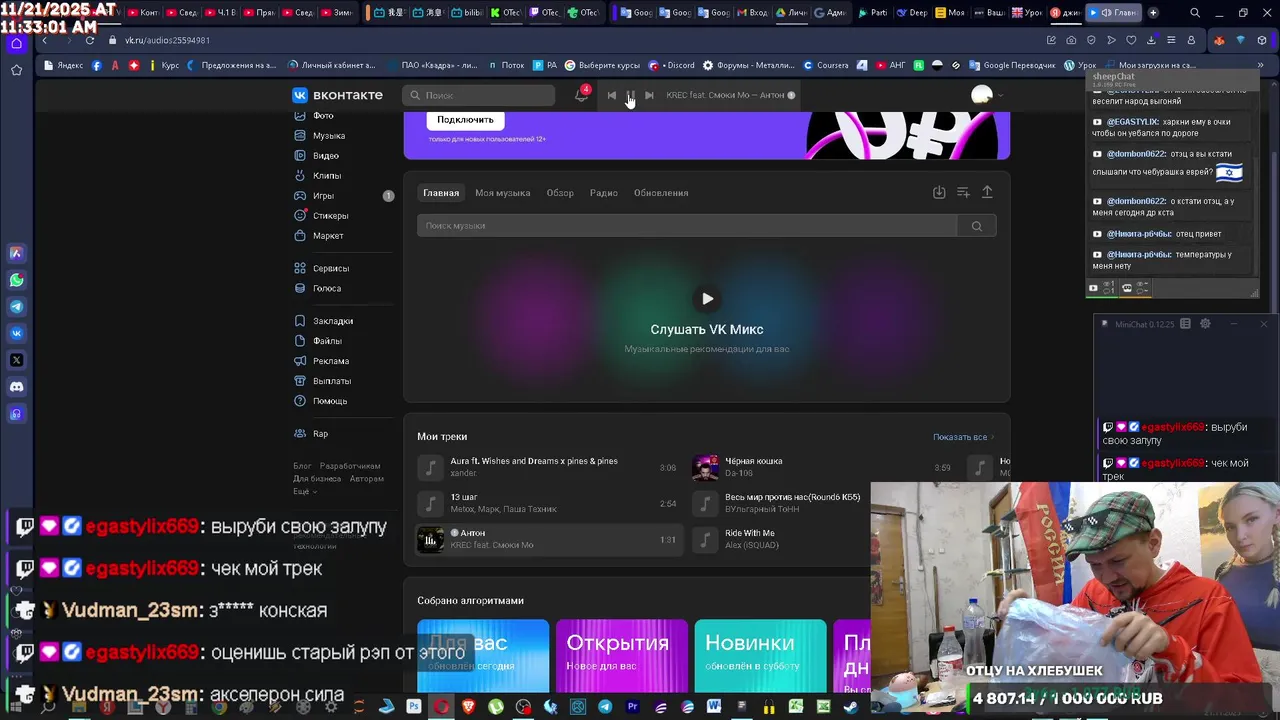This screenshot has height=720, width=1280.
Task: Open the Новинки playlist card
Action: [760, 656]
